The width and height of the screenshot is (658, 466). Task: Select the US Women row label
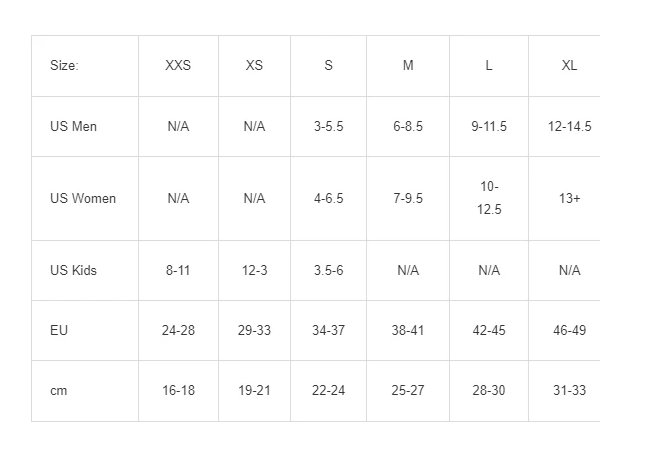pyautogui.click(x=83, y=198)
